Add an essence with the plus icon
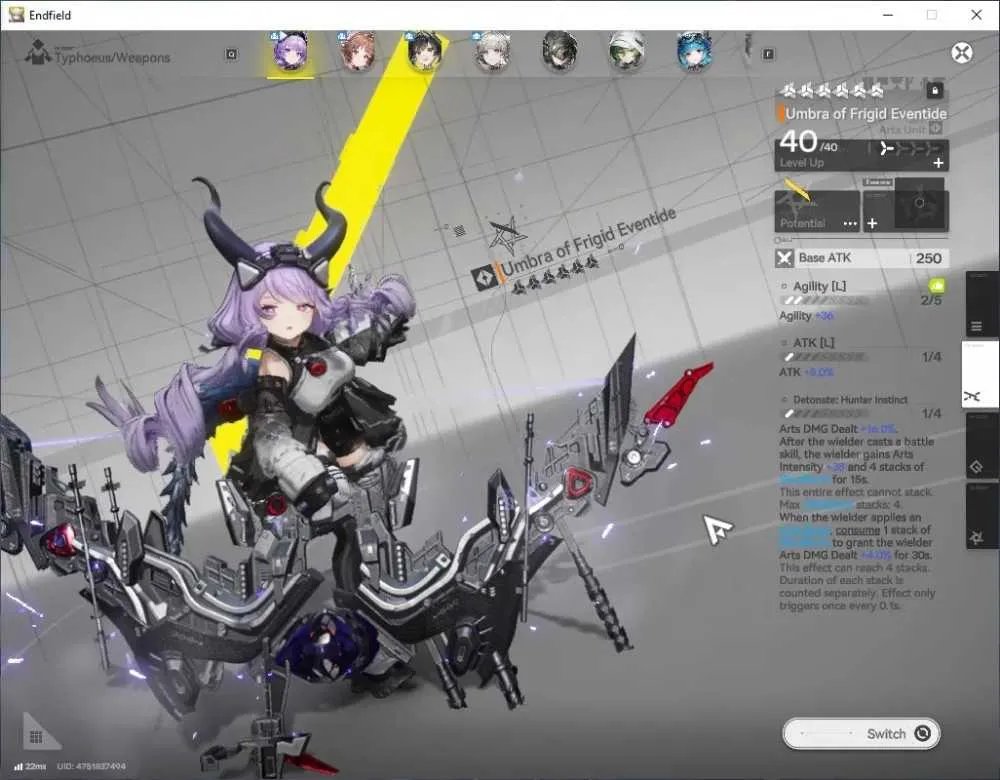Viewport: 1000px width, 780px height. pos(872,223)
